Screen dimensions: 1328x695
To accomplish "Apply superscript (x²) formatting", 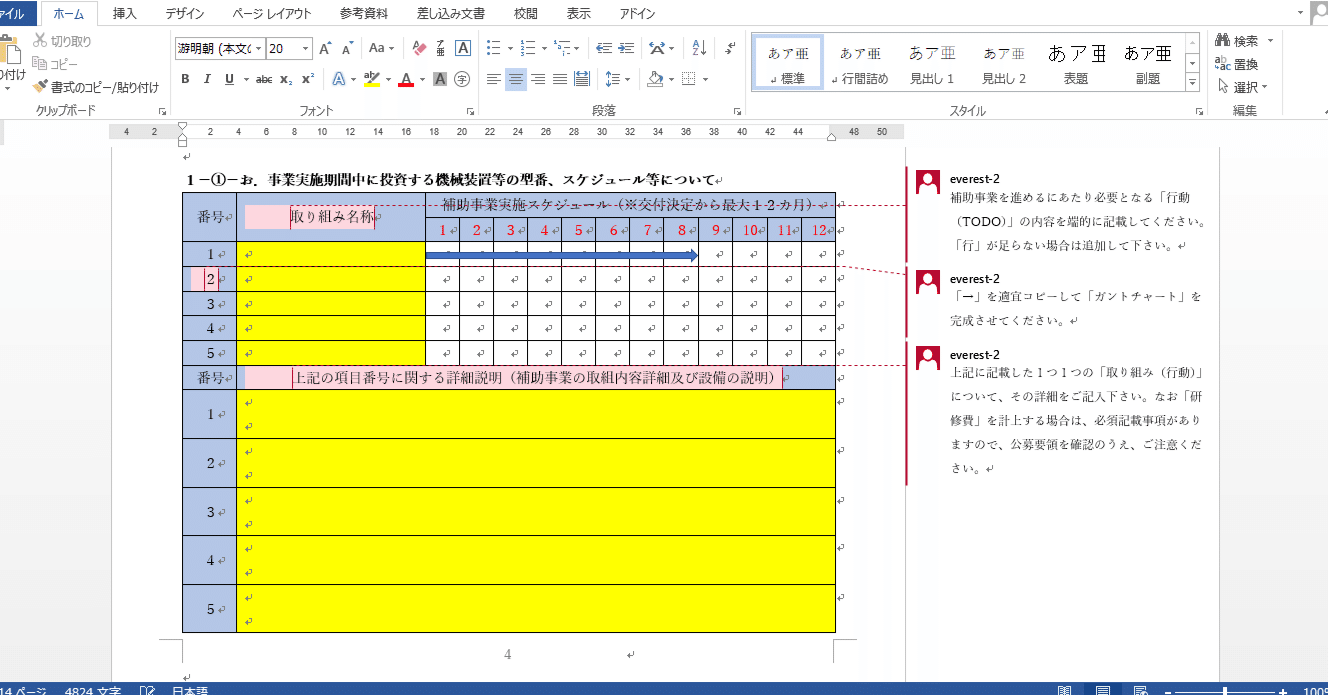I will [308, 79].
